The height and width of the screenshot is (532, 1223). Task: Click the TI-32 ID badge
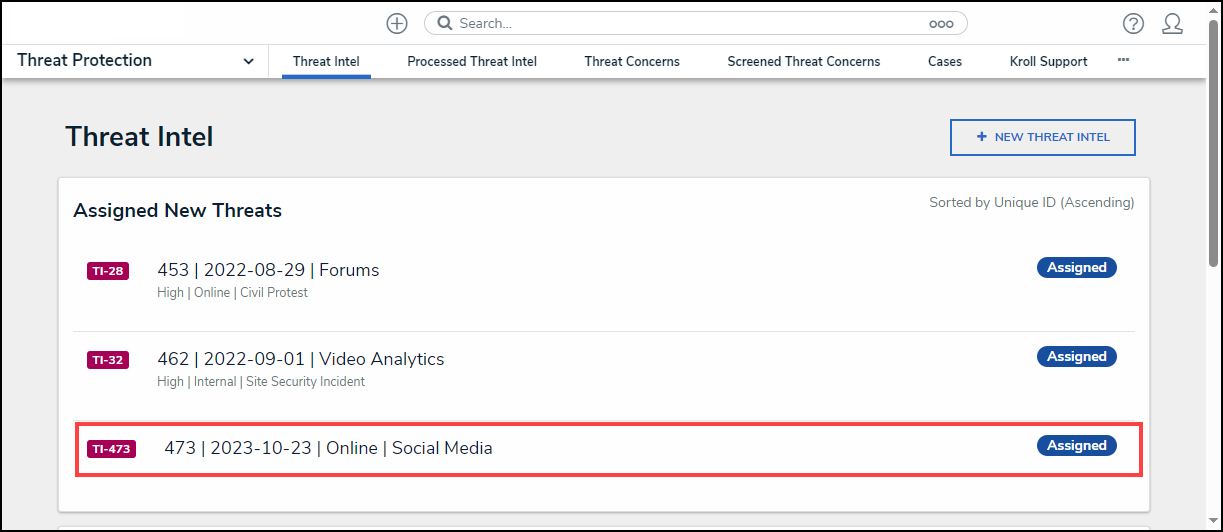[108, 360]
